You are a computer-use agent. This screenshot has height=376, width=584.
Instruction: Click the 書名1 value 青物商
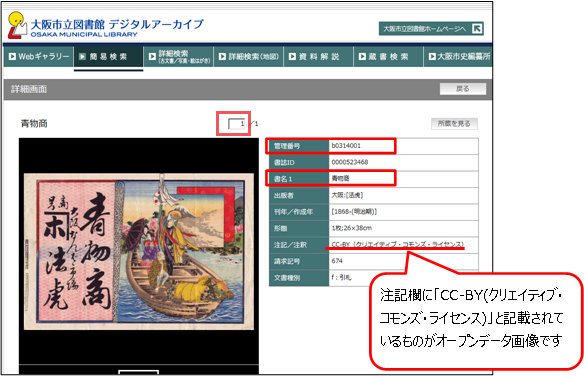[340, 178]
